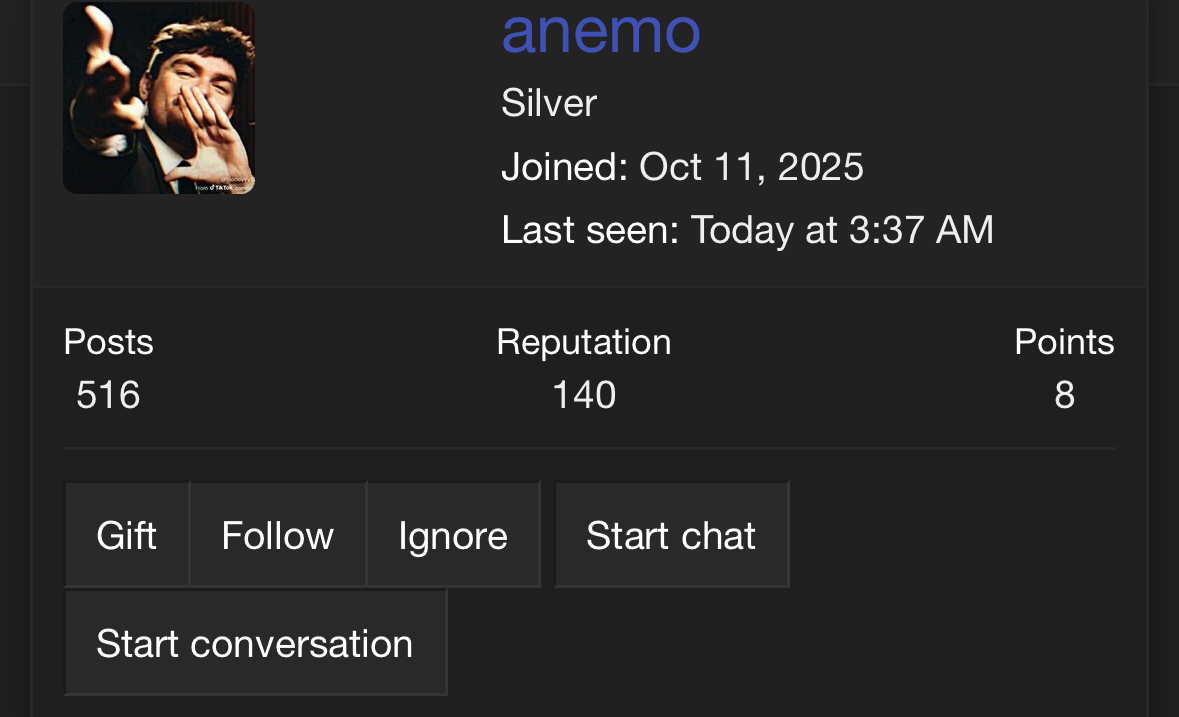
Task: Click the Start conversation button
Action: [256, 643]
